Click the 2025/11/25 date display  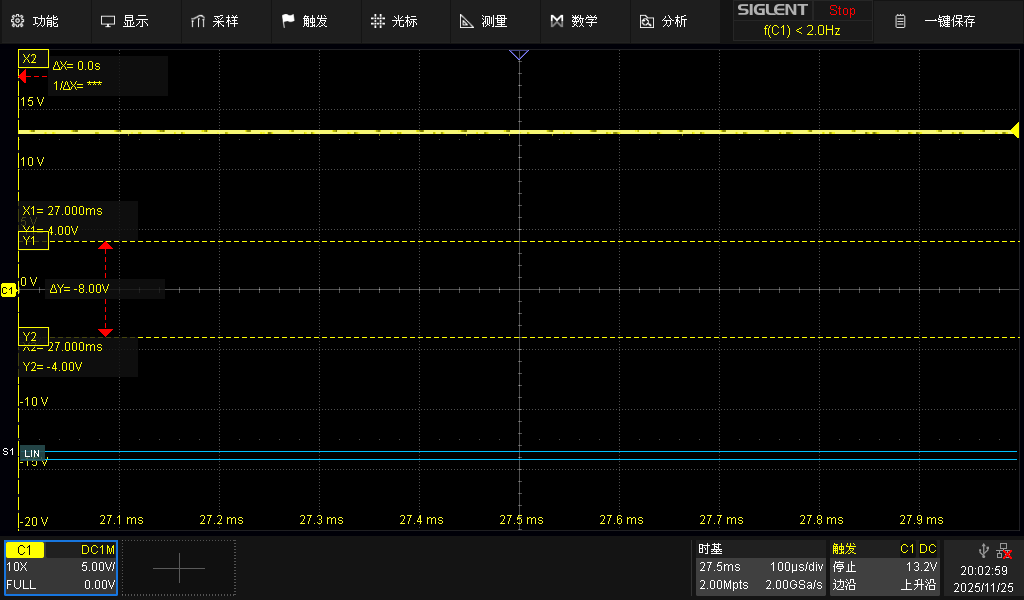tap(984, 588)
